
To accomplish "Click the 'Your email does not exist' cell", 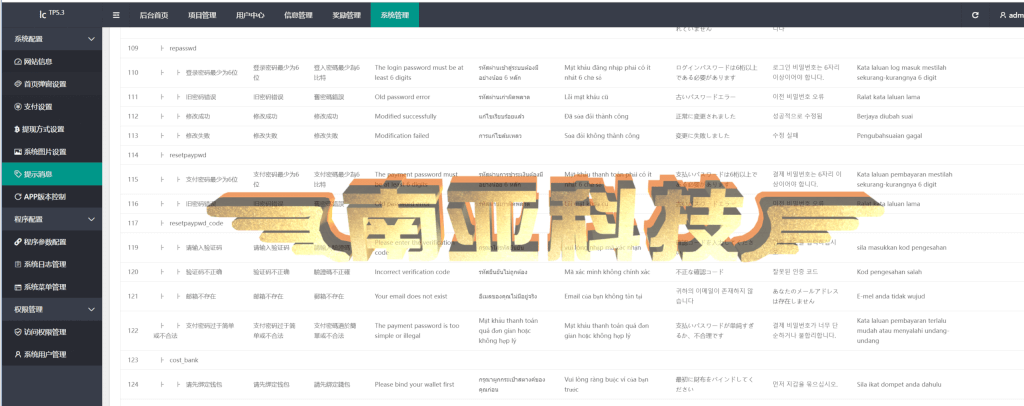I will pos(411,296).
